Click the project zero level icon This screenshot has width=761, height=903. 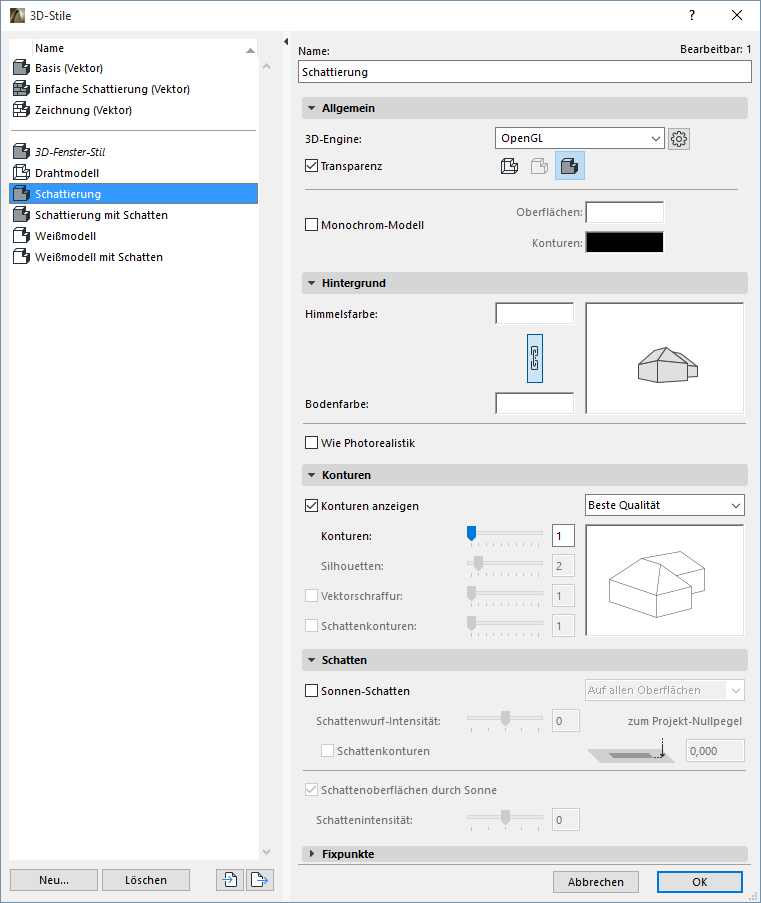631,752
